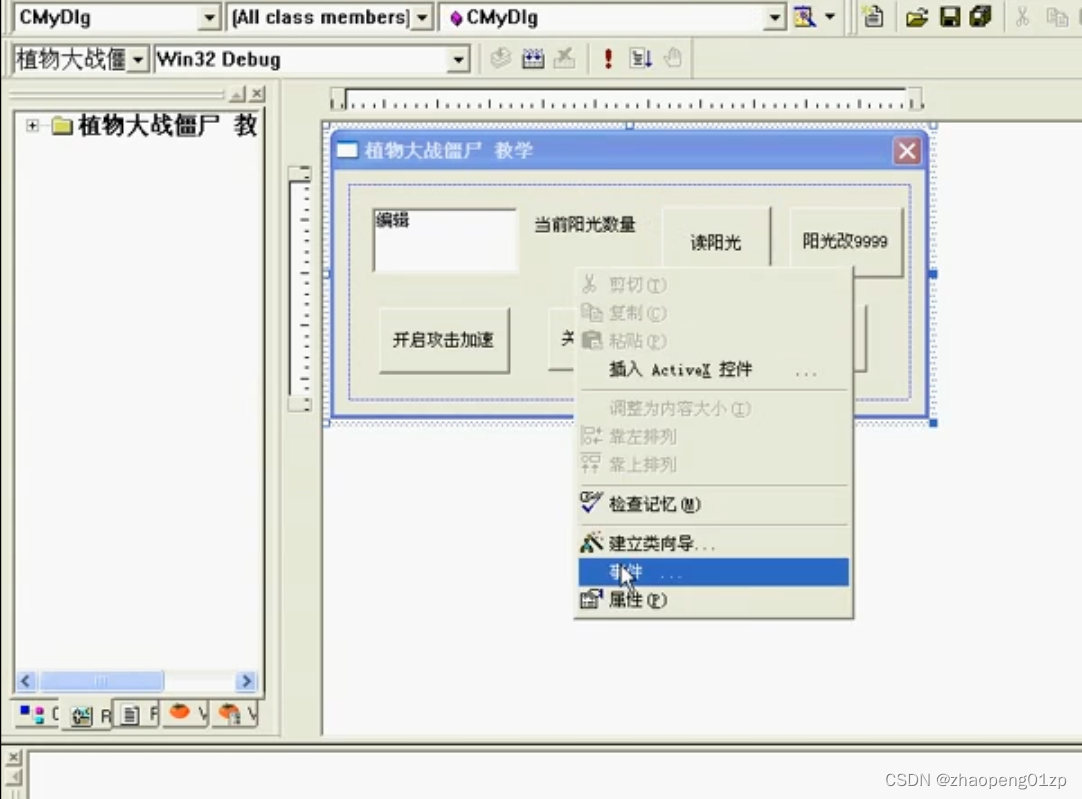This screenshot has height=799, width=1082.
Task: Click the 编辑 edit box control
Action: coord(445,240)
